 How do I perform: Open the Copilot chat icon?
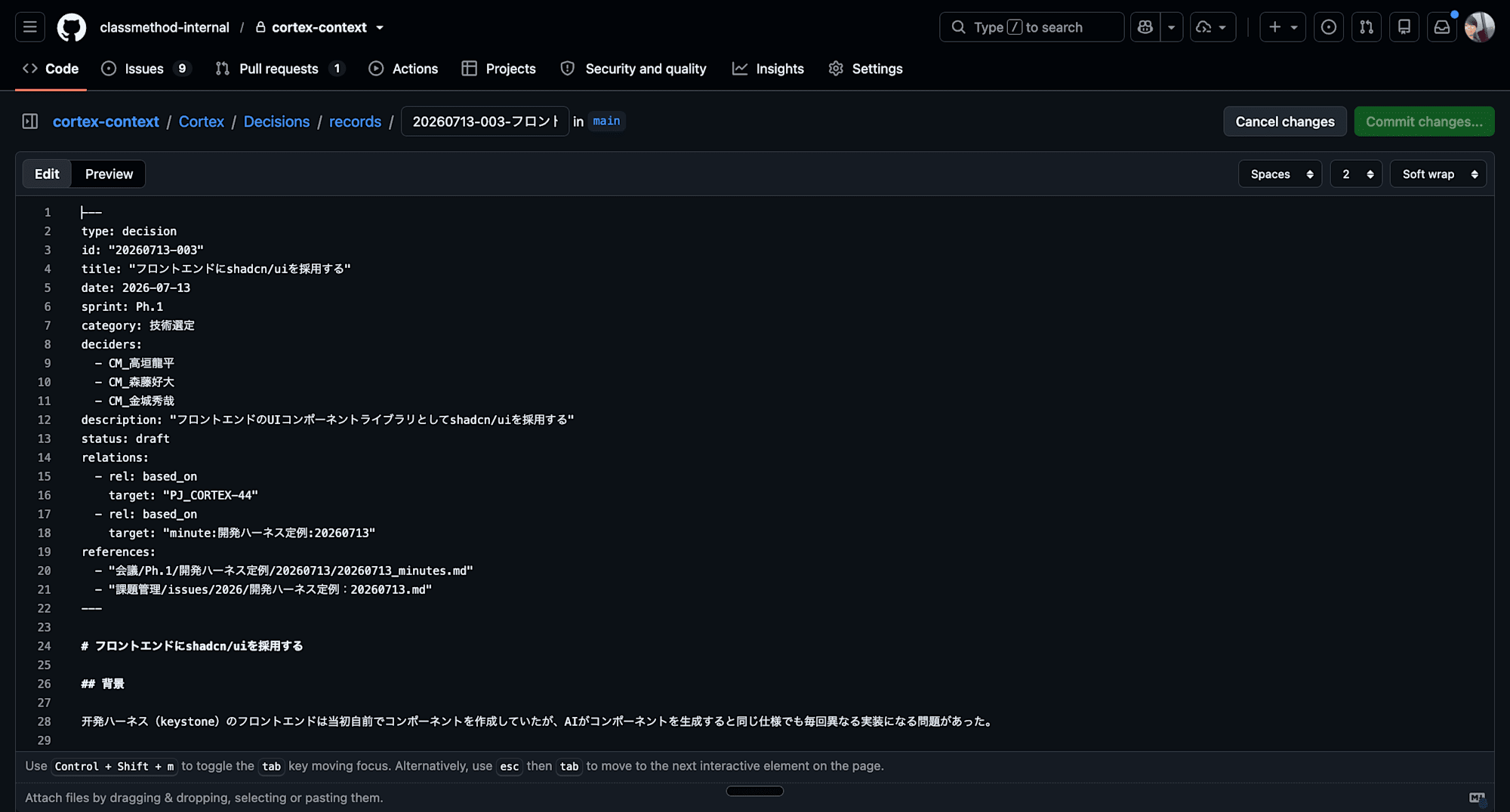[x=1145, y=27]
